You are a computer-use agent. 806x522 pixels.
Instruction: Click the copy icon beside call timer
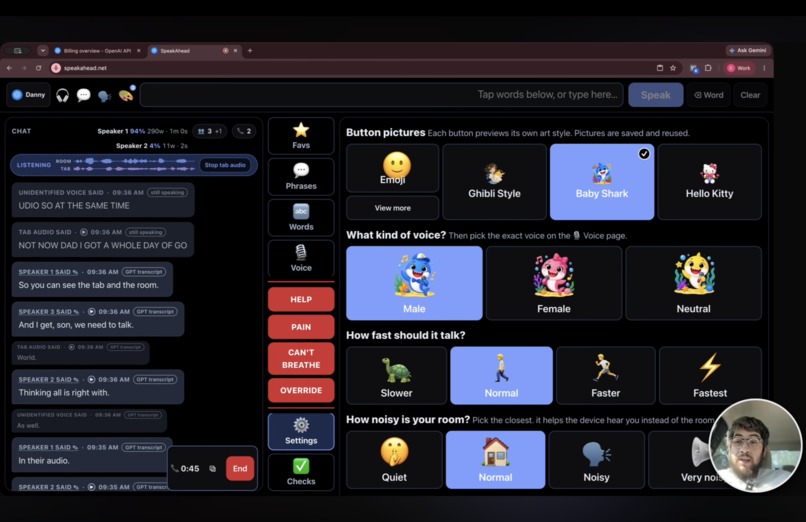click(213, 469)
